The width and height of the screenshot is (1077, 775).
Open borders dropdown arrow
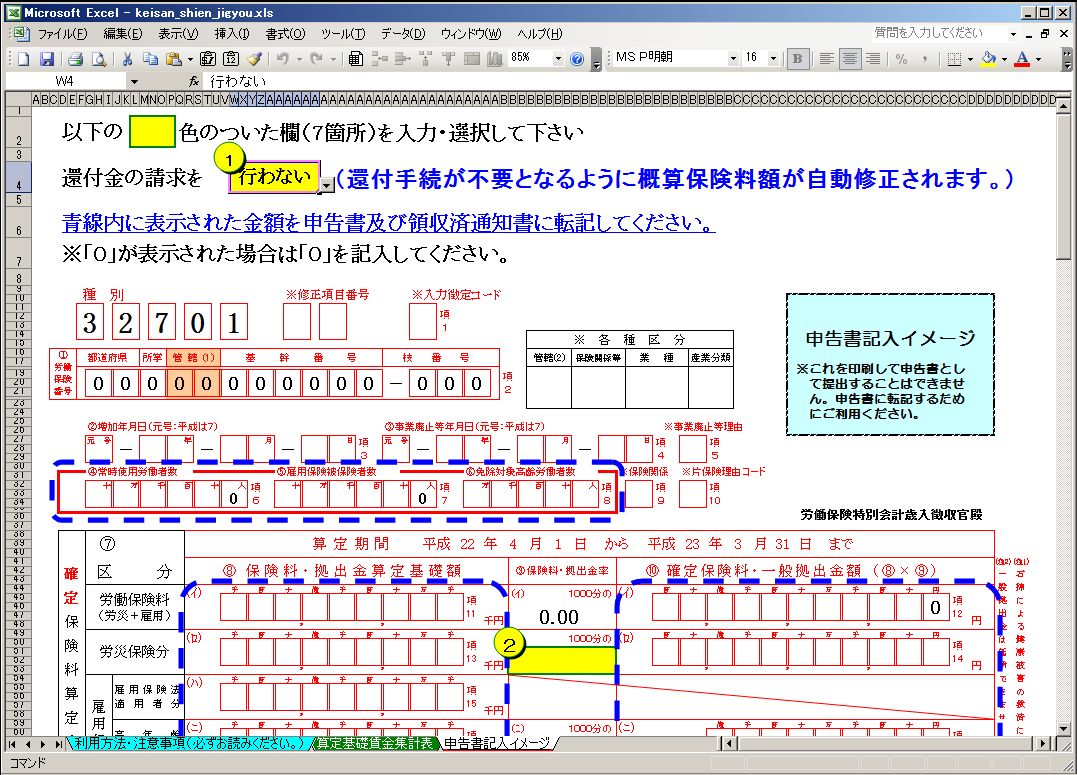pyautogui.click(x=970, y=58)
